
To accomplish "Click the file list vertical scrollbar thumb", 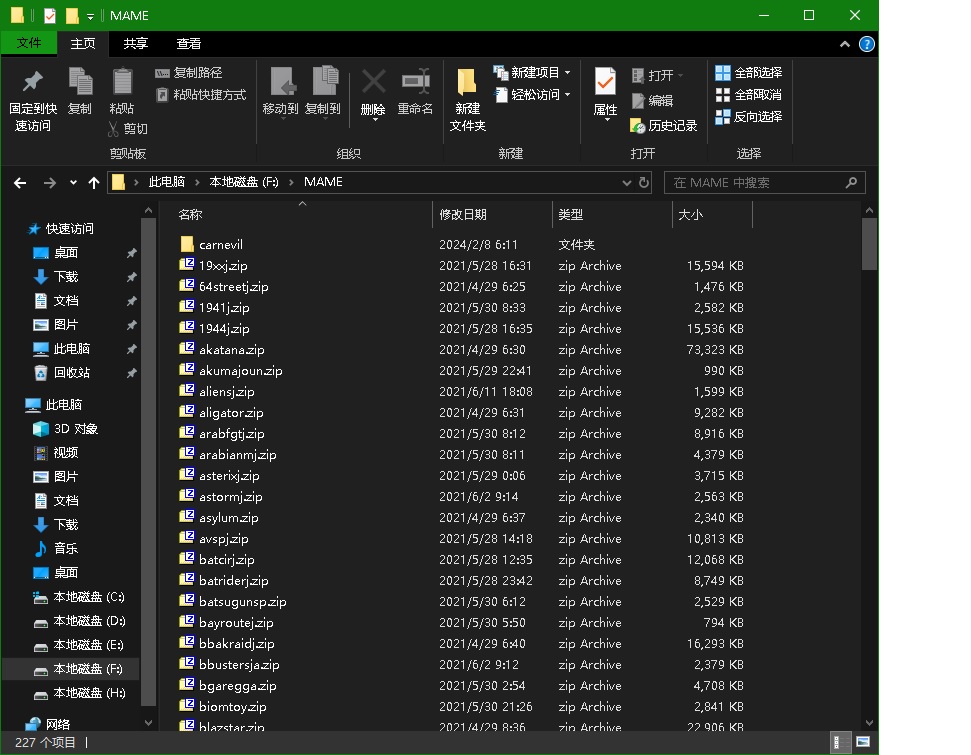I will pos(869,244).
